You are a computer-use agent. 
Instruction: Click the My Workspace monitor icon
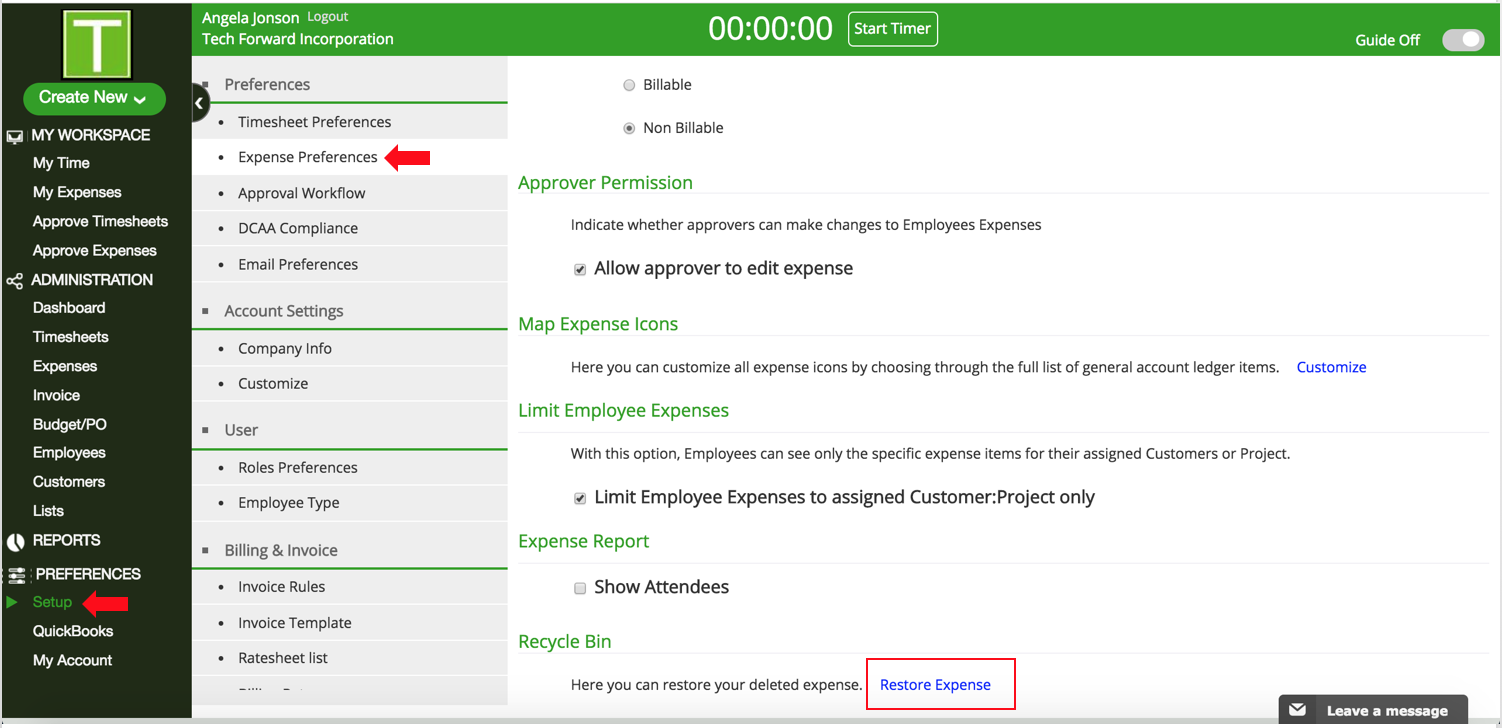(x=15, y=136)
